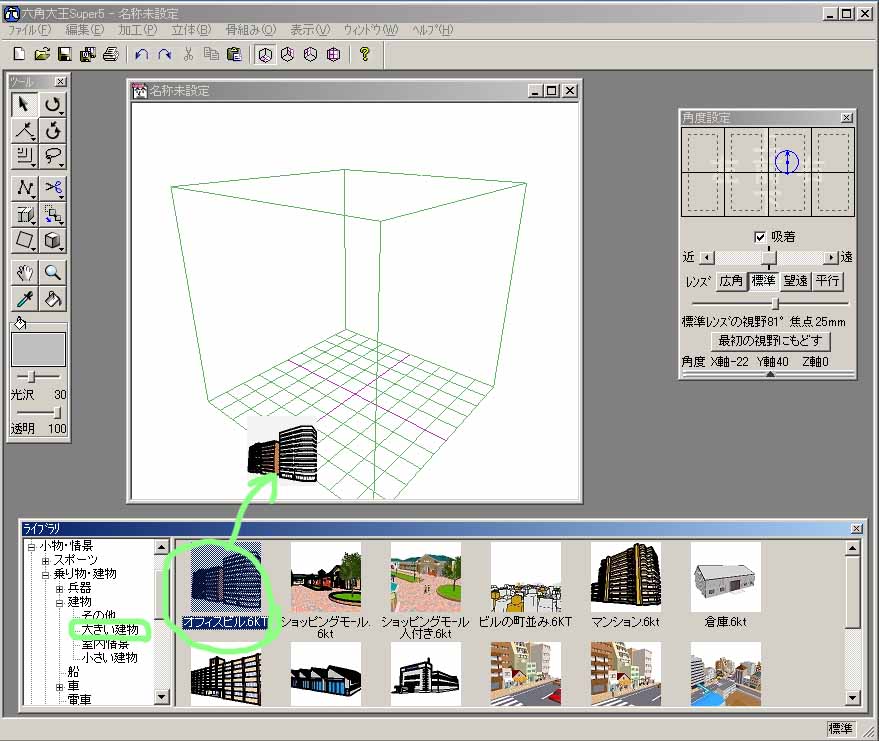Select the arrow selection tool
The image size is (879, 741).
[x=24, y=104]
